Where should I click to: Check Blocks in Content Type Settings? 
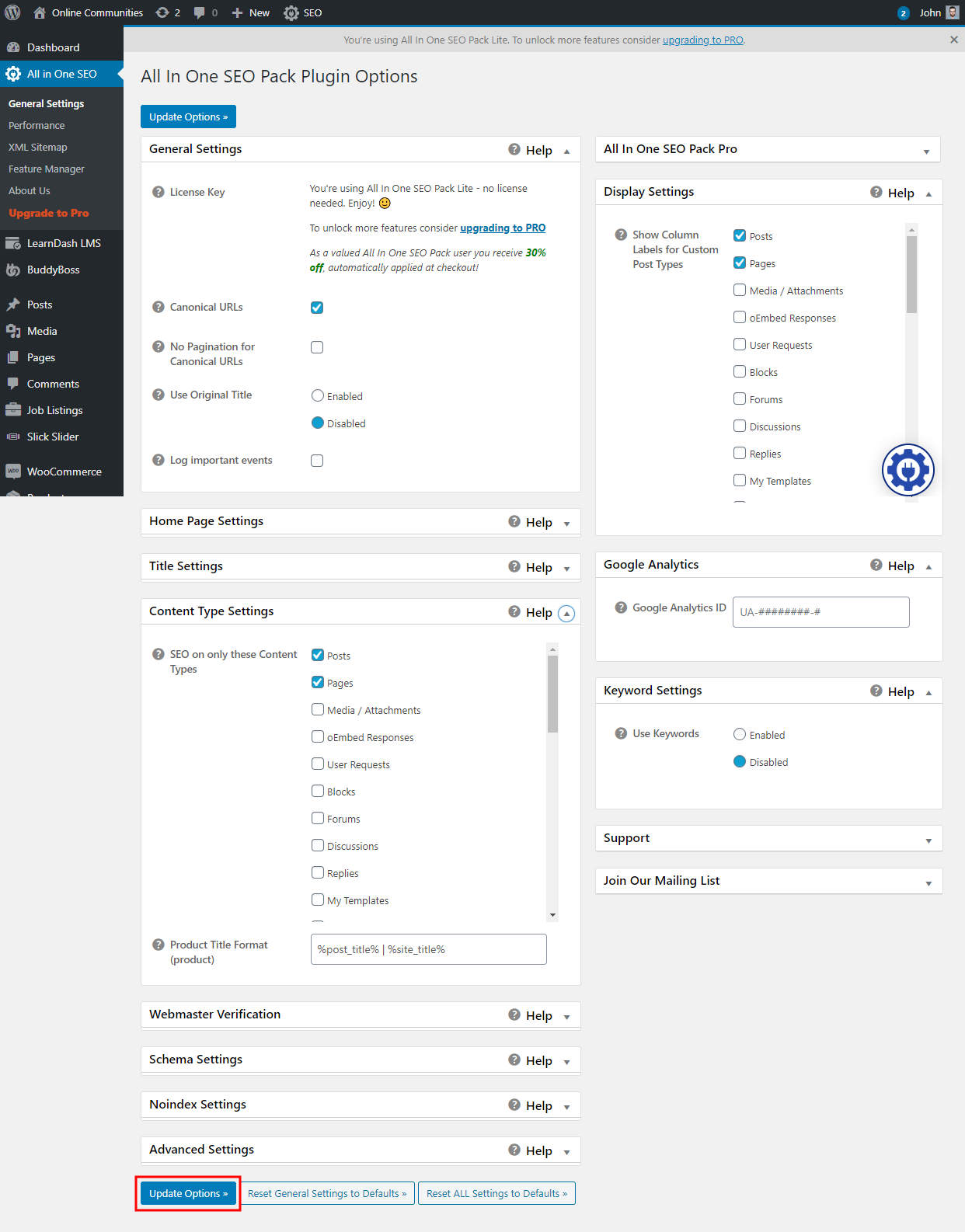point(318,791)
